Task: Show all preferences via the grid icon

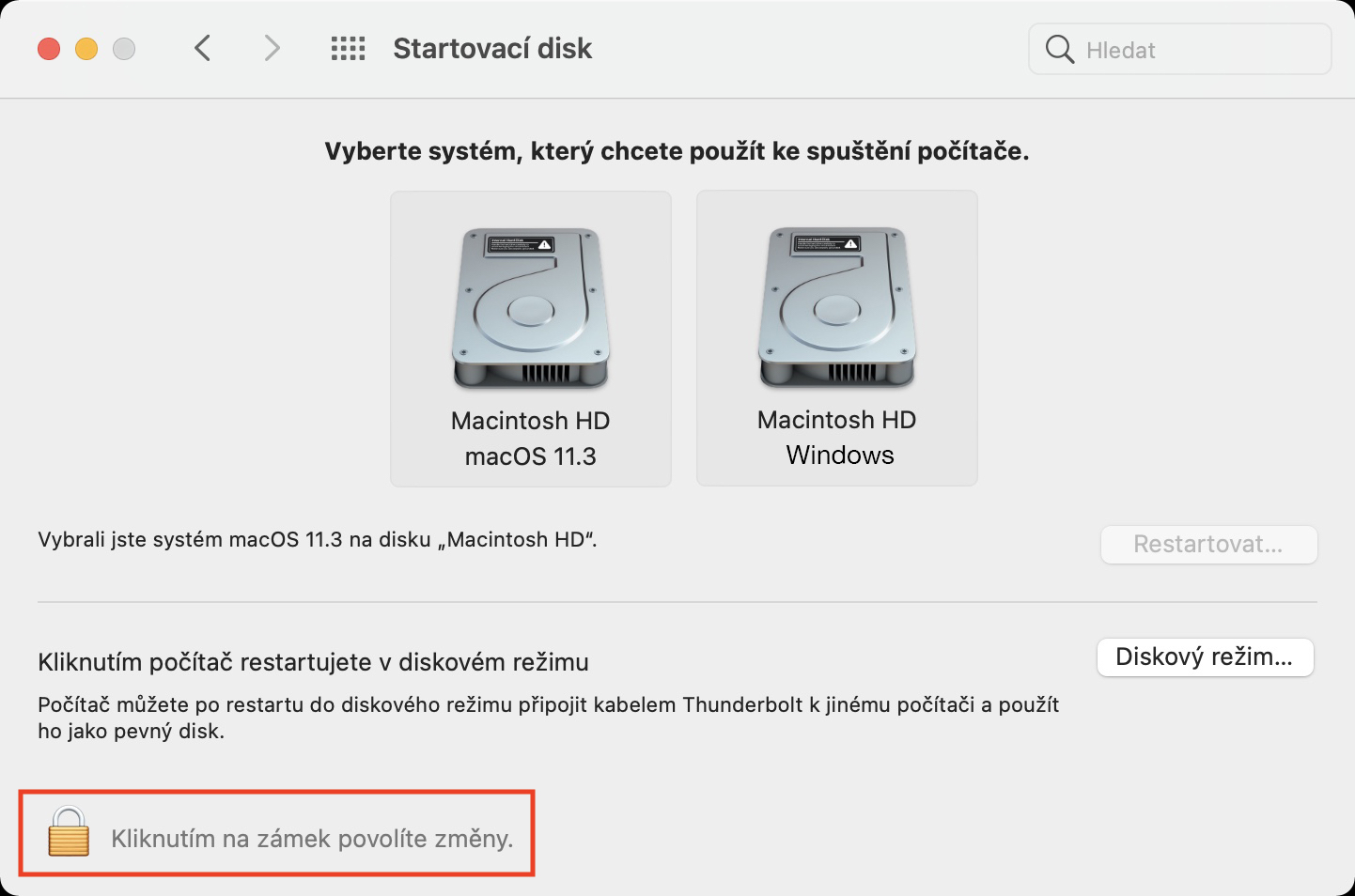Action: [348, 49]
